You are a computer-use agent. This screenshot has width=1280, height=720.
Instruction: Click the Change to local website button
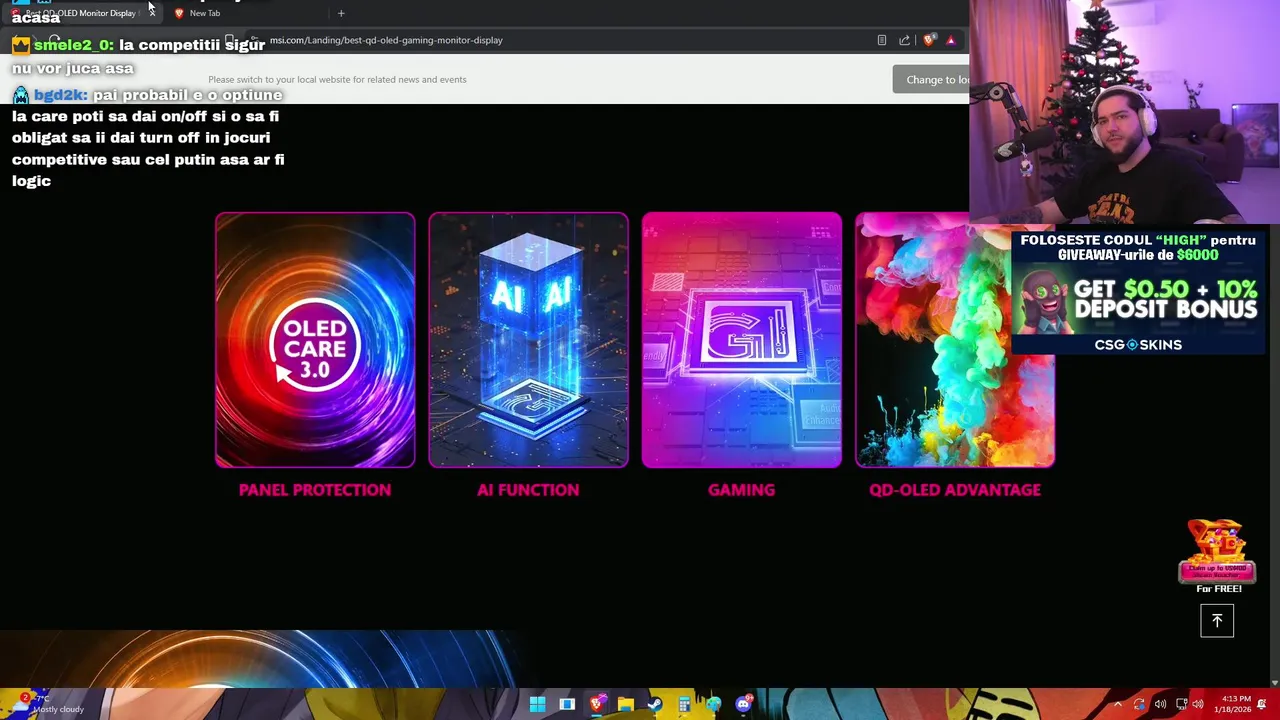(x=931, y=80)
